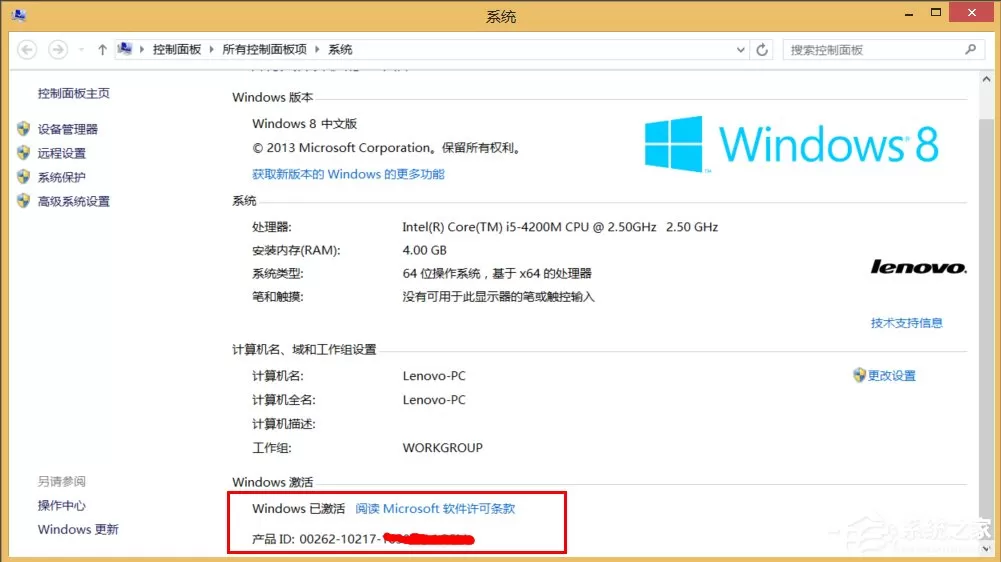Click the shield icon beside 设备管理器
Image resolution: width=1001 pixels, height=562 pixels.
tap(24, 129)
